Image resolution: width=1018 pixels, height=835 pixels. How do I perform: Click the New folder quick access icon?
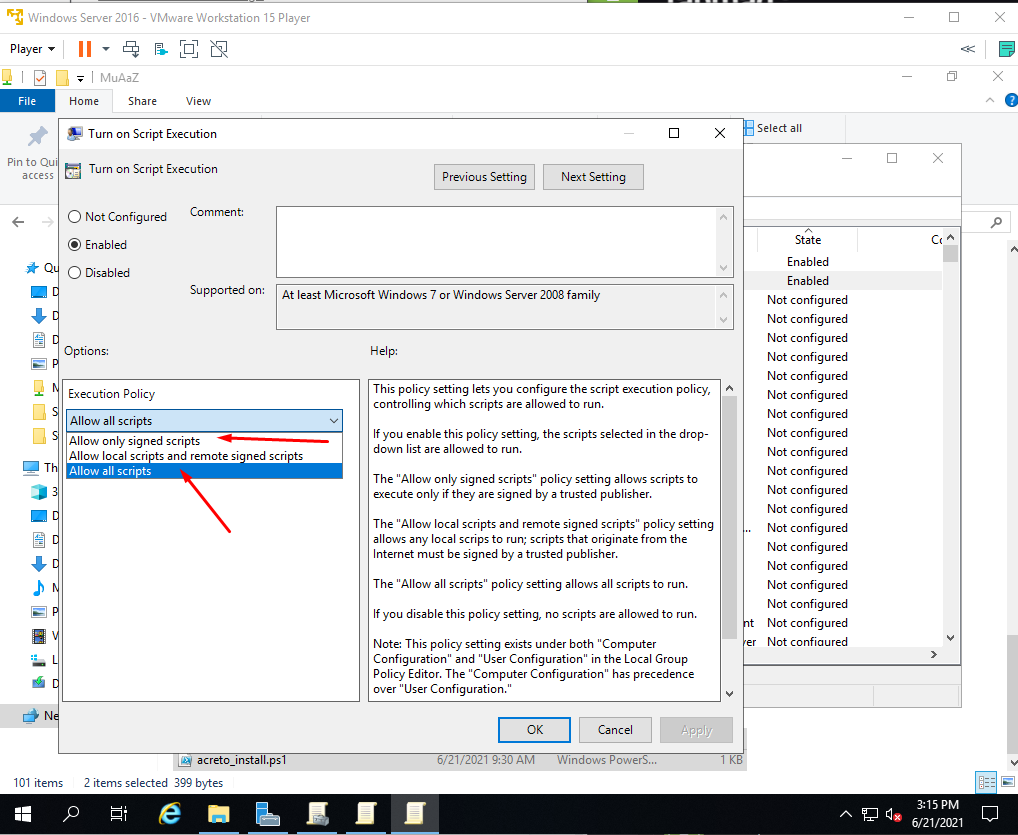(62, 78)
